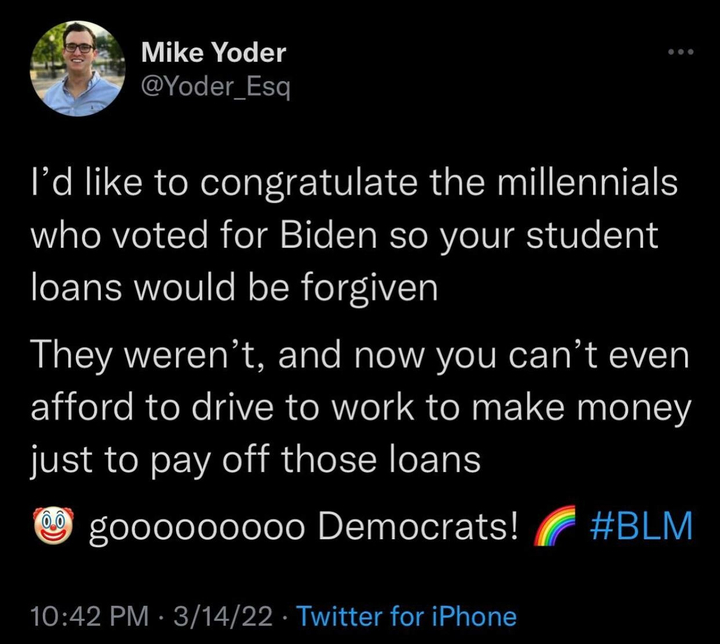The height and width of the screenshot is (644, 720).
Task: Open the Mike Yoder display name
Action: [x=213, y=53]
